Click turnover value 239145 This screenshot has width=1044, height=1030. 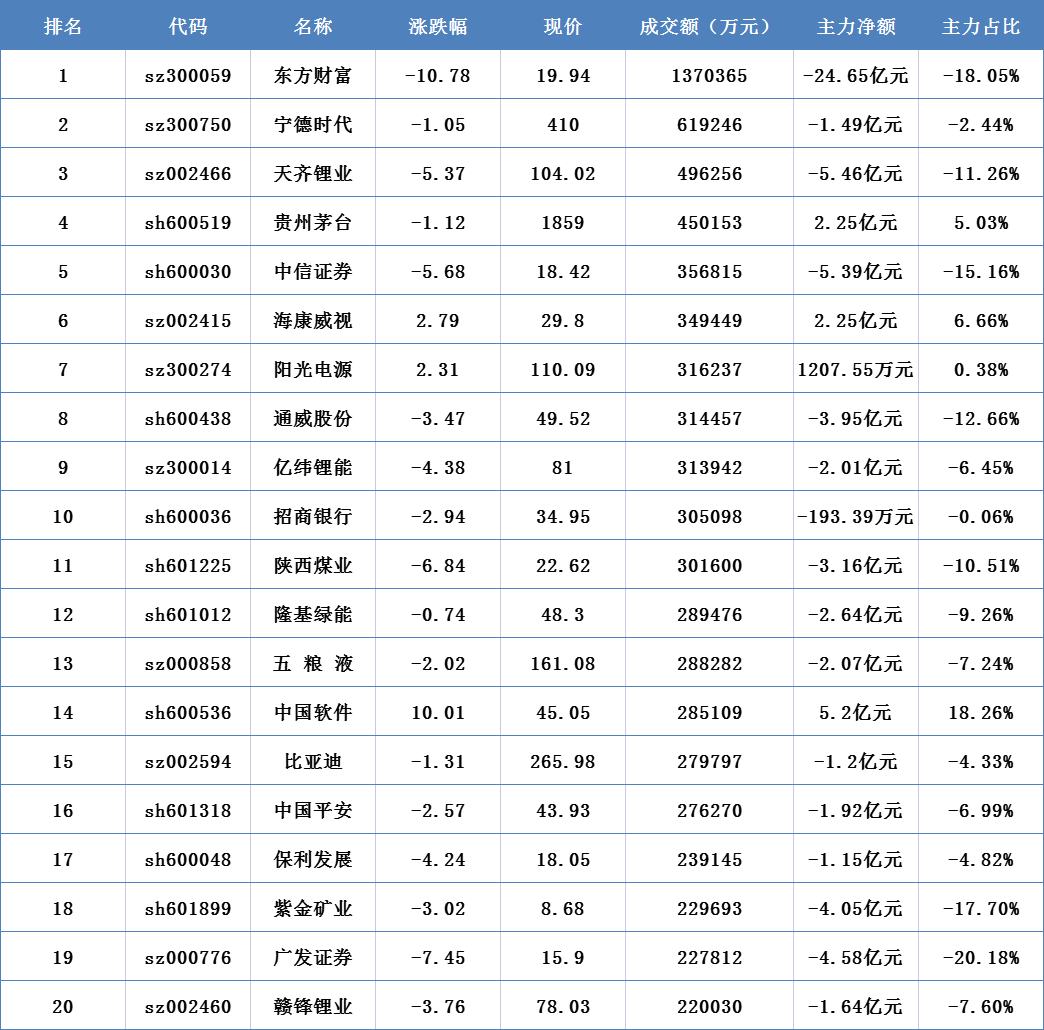(x=710, y=860)
